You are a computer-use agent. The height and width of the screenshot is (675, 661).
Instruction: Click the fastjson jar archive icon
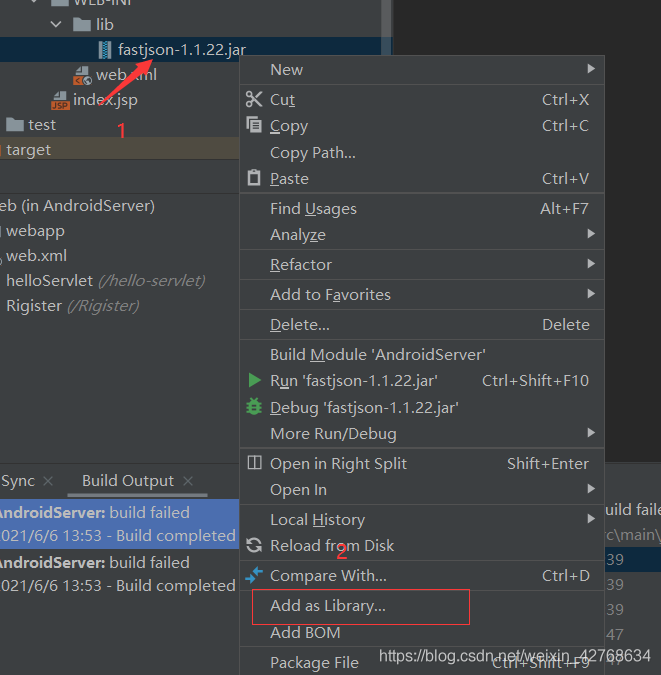(x=105, y=50)
